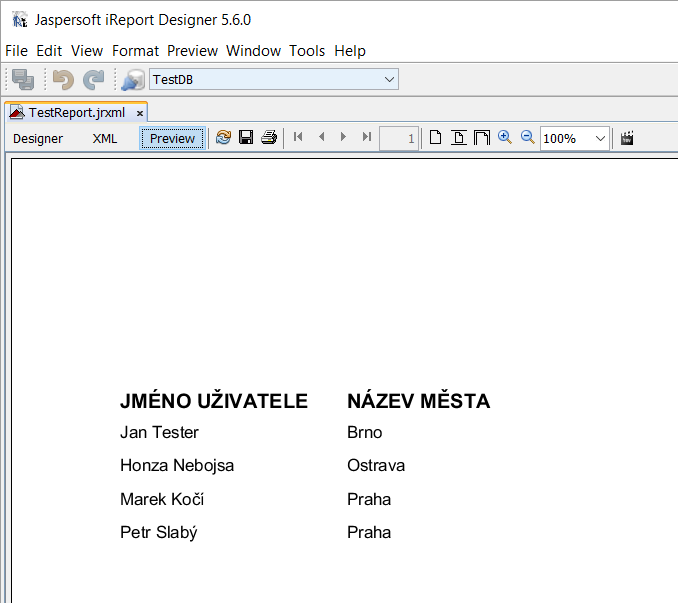Zoom in on the preview
This screenshot has height=603, width=678.
coord(505,138)
